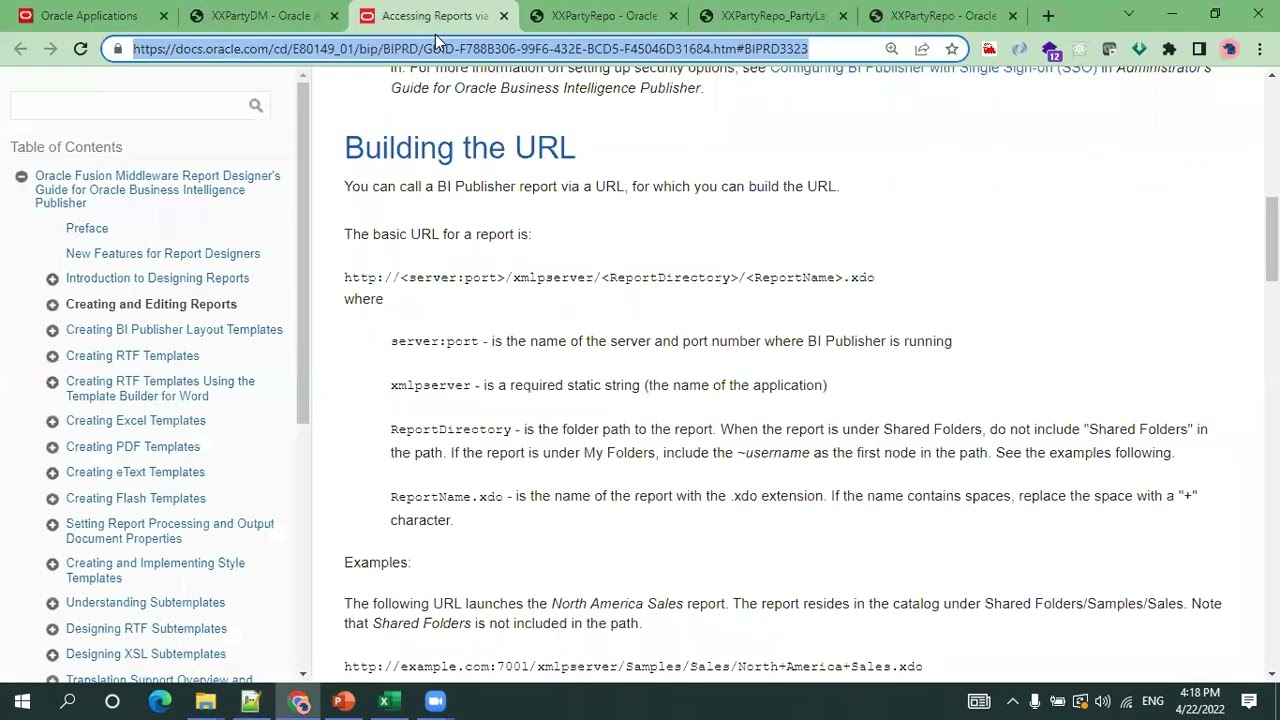This screenshot has width=1280, height=720.
Task: Click the sidebar scroll down arrow
Action: click(x=303, y=674)
